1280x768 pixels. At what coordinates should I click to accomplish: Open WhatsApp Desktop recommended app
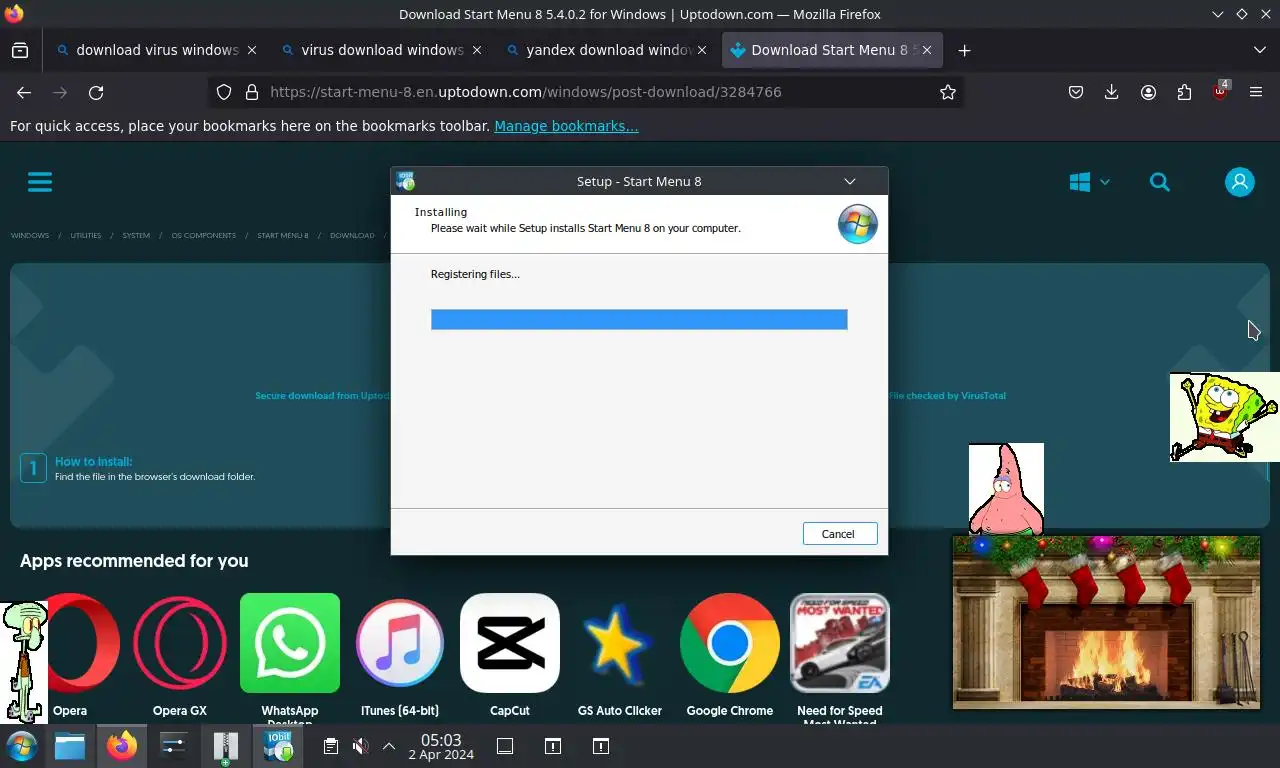(x=290, y=658)
